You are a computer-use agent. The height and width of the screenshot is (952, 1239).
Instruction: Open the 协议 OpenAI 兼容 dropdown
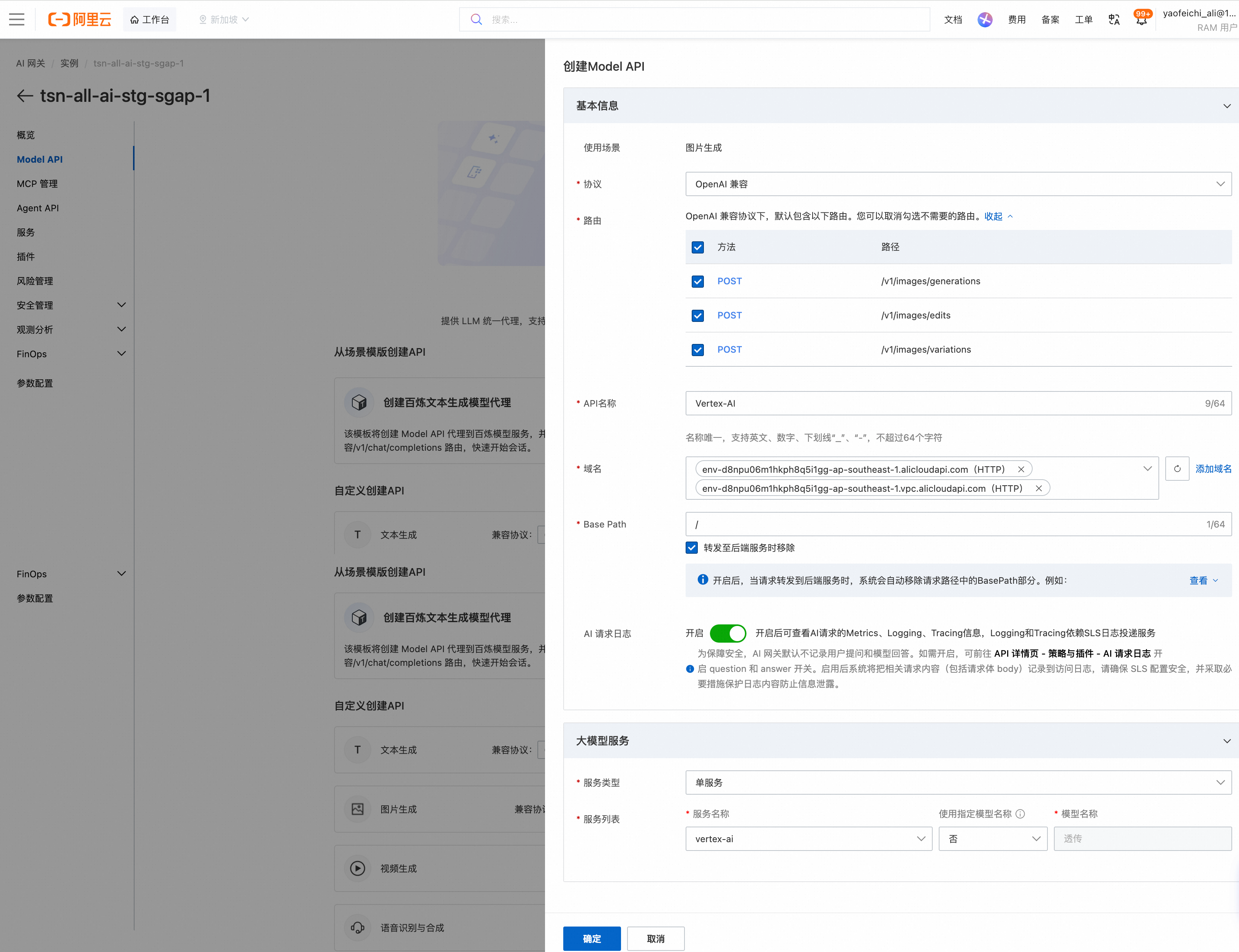pyautogui.click(x=959, y=184)
